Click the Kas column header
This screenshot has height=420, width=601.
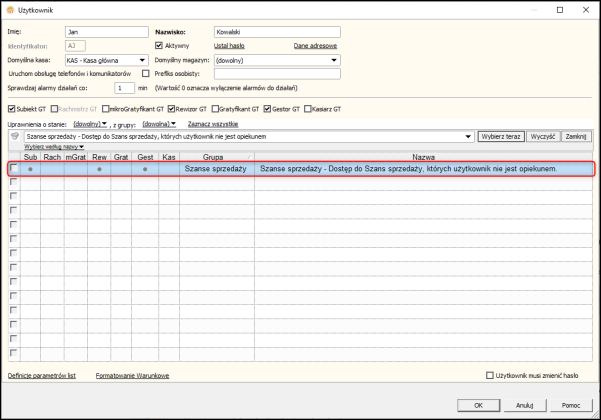169,157
